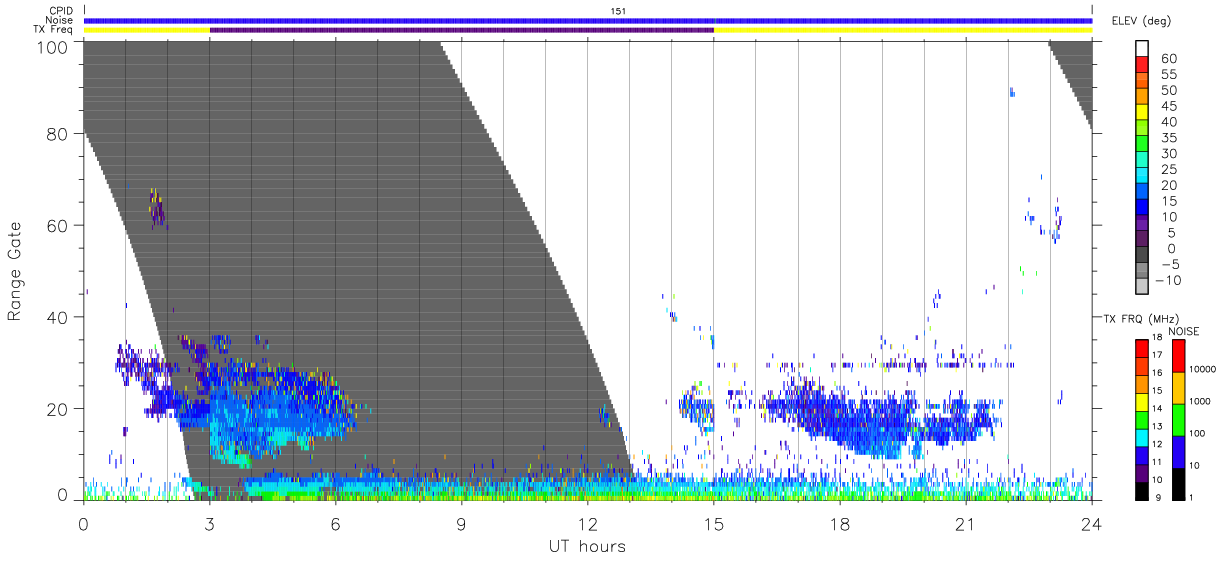Click x-axis tick label '6'
Image resolution: width=1228 pixels, height=567 pixels.
(x=336, y=523)
